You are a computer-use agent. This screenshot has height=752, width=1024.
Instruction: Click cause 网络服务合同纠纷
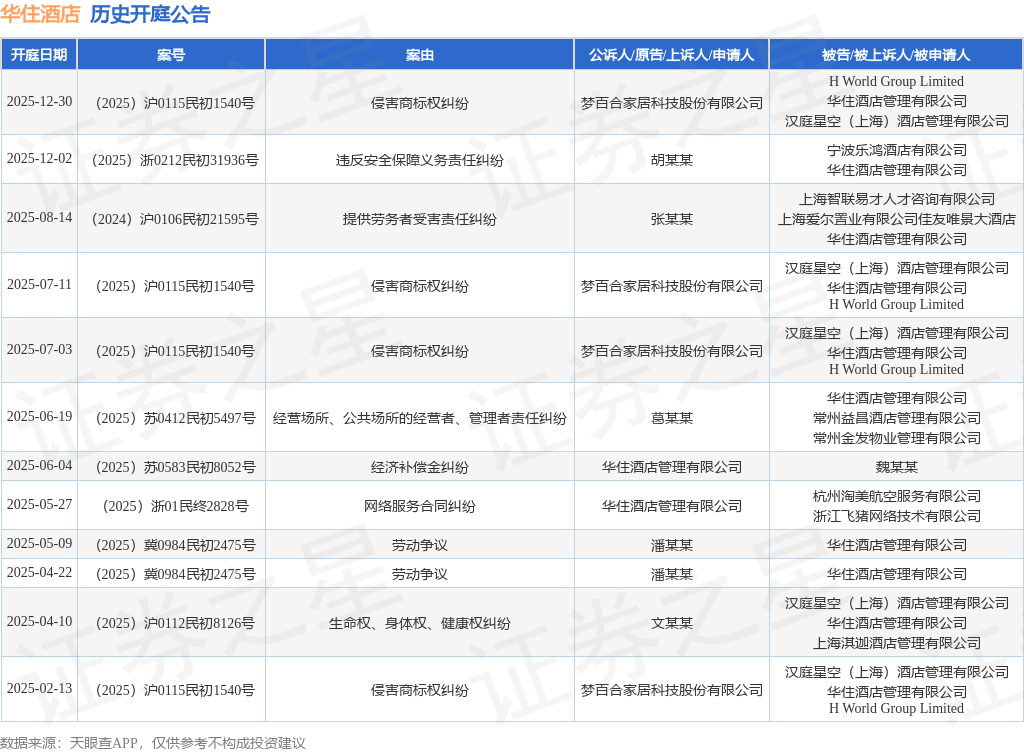coord(420,507)
